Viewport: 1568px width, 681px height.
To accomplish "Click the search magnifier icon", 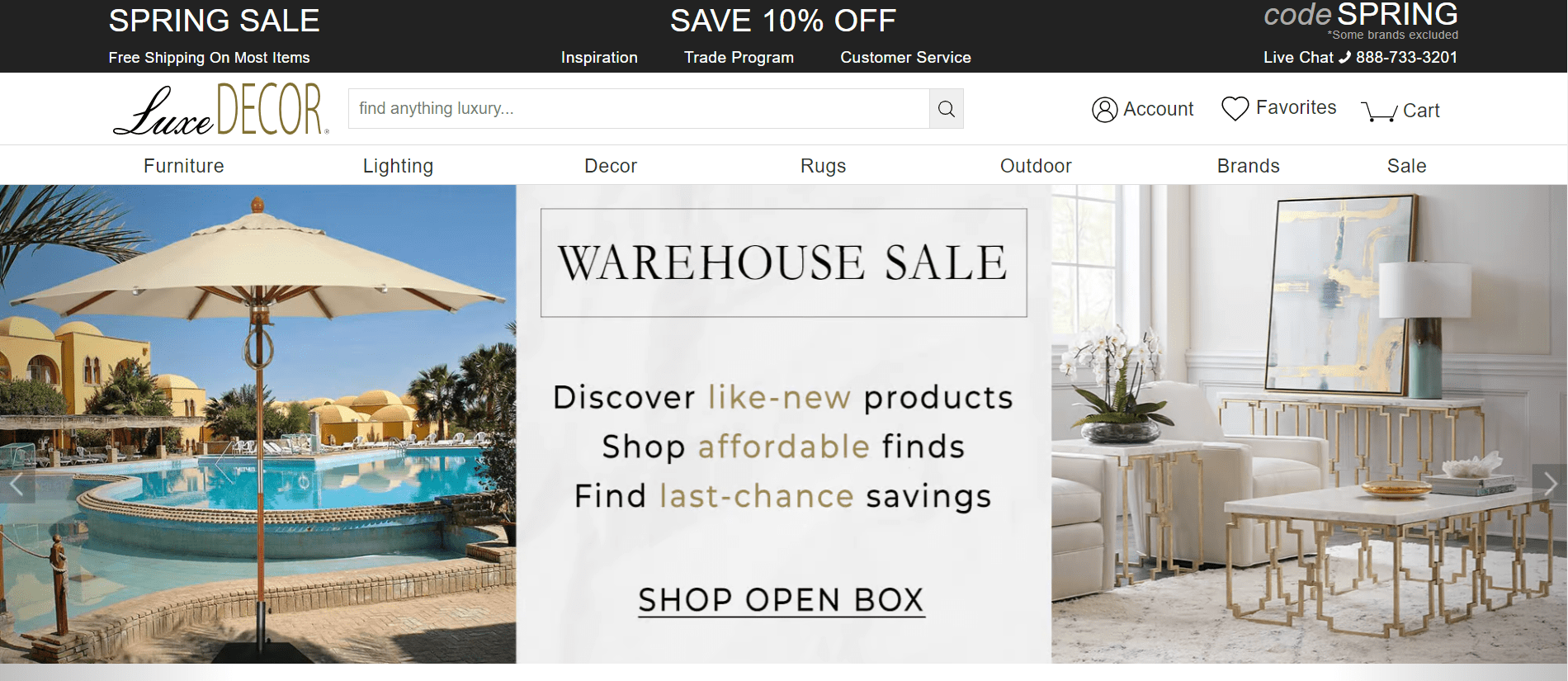I will pos(947,109).
